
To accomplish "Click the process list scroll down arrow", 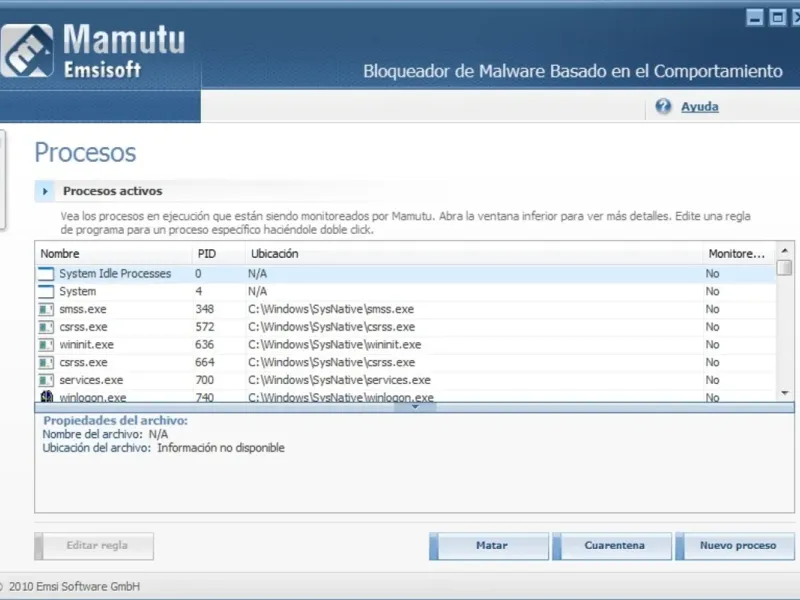I will (x=785, y=393).
